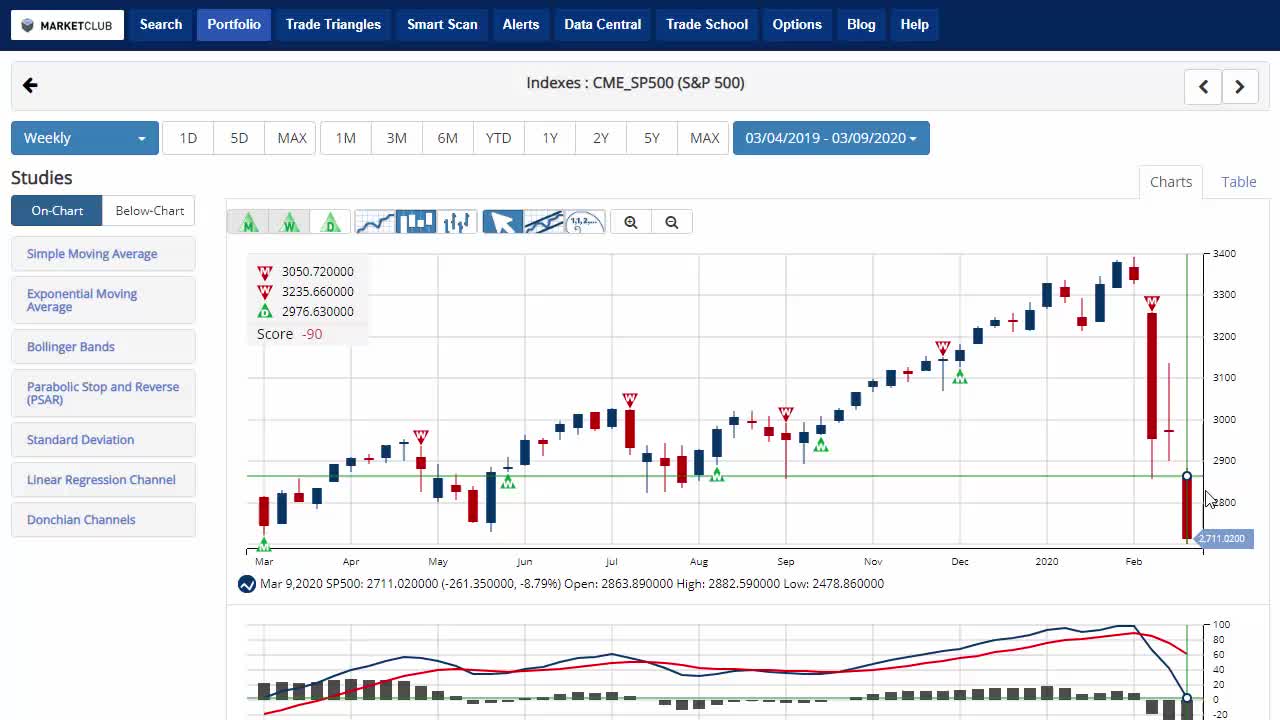The image size is (1280, 720).
Task: Click the MarketClub logo
Action: (68, 25)
